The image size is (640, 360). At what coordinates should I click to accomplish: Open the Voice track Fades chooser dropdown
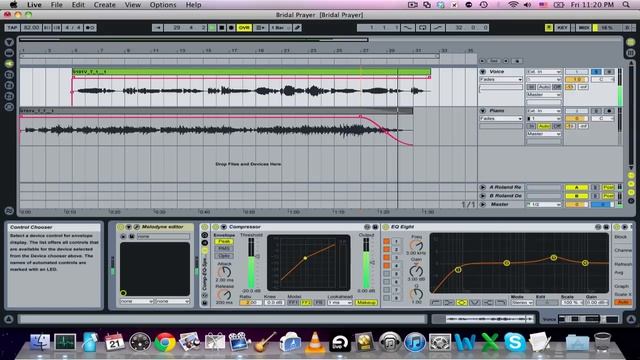pos(501,79)
